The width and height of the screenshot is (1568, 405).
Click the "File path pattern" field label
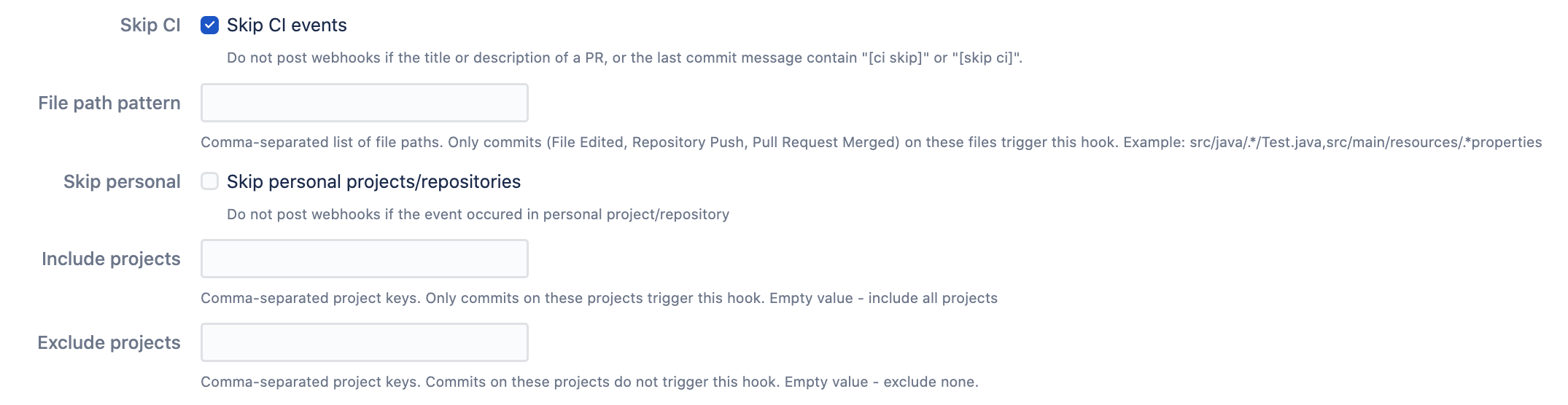tap(109, 103)
